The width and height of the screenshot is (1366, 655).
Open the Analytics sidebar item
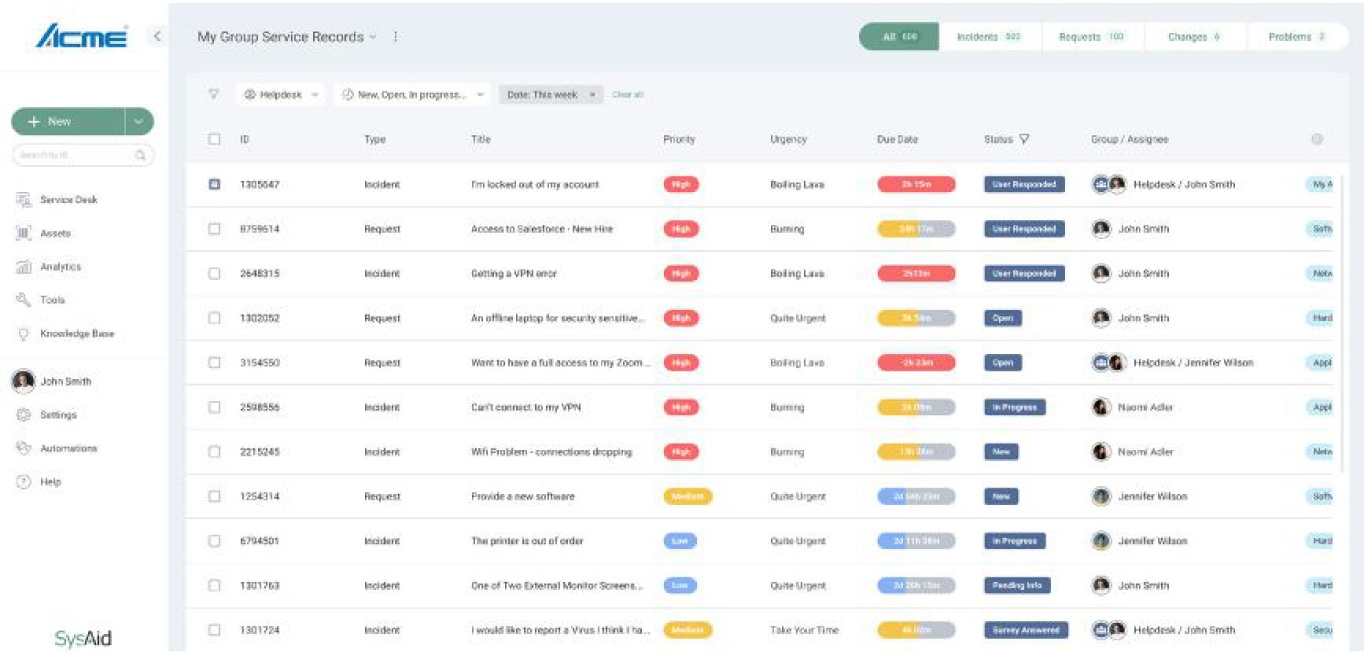(x=49, y=267)
